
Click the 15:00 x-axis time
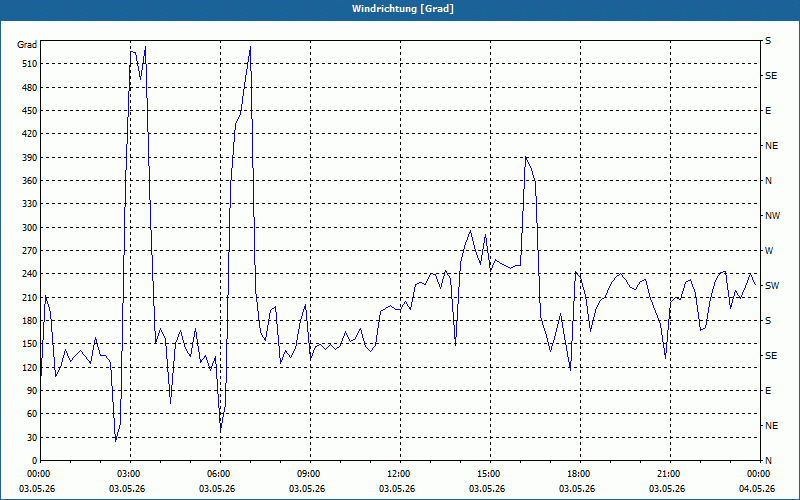coord(490,473)
